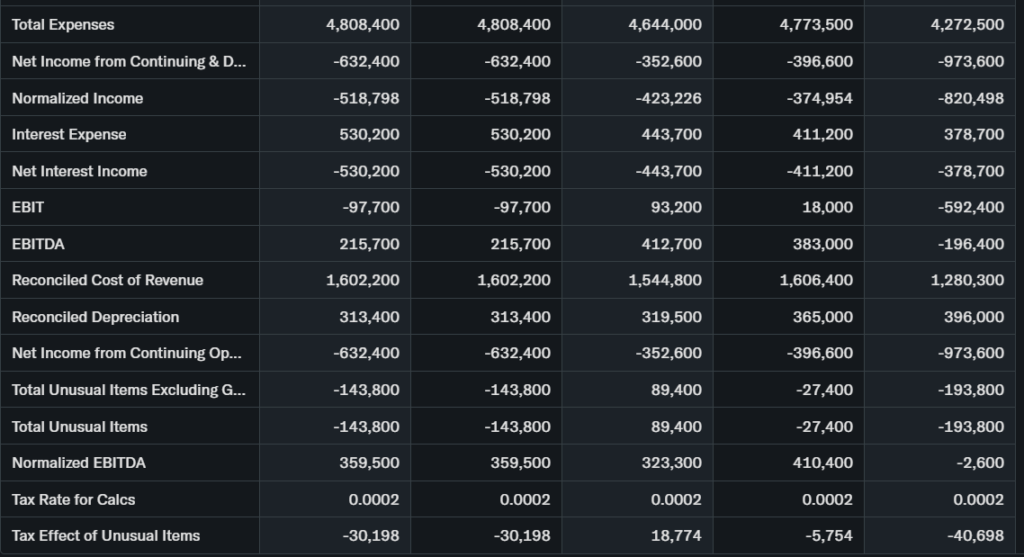The height and width of the screenshot is (557, 1024).
Task: Click the Reconciled Cost of Revenue value 1,606,400
Action: (816, 280)
